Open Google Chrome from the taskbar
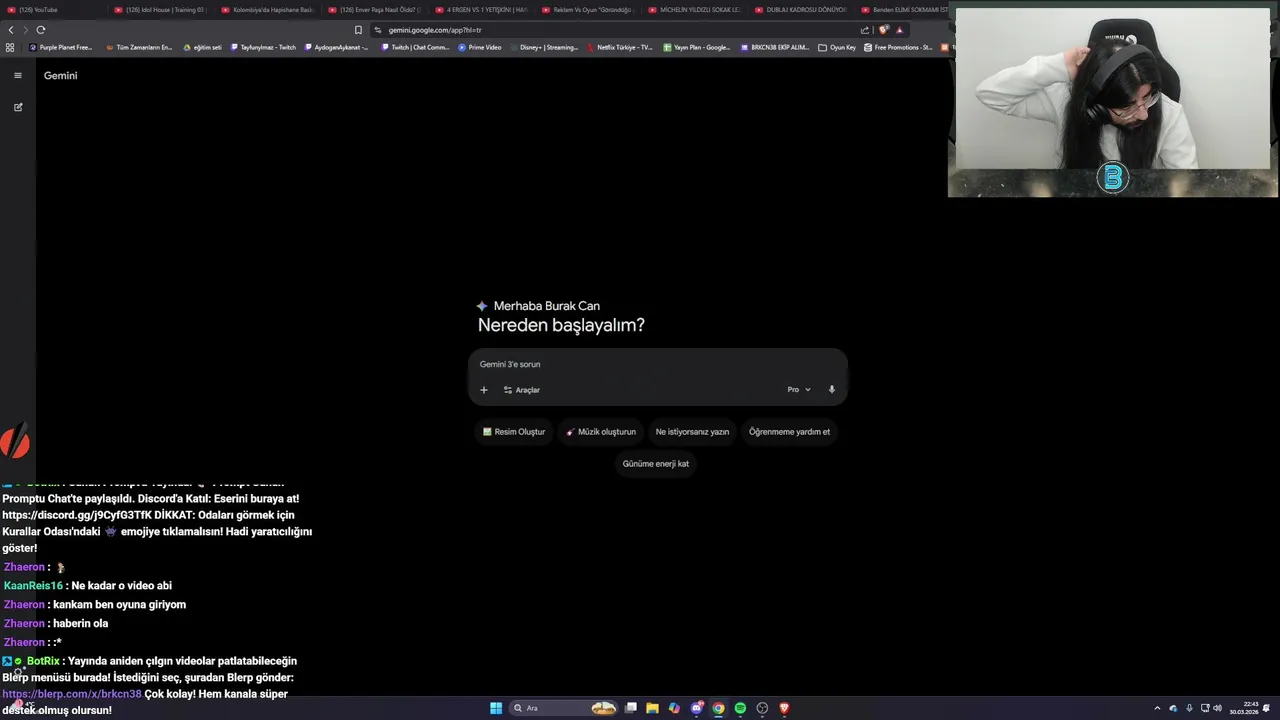Screen dimensions: 1280x720 [718, 708]
